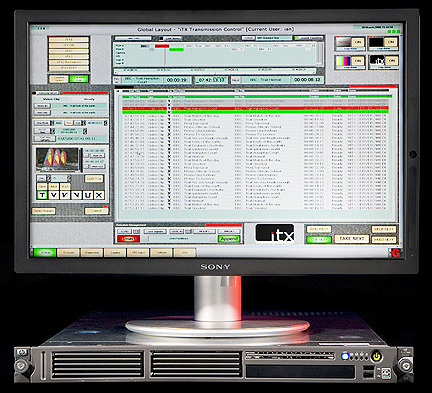The image size is (432, 393).
Task: Select the U-shaped transition icon
Action: pyautogui.click(x=88, y=195)
